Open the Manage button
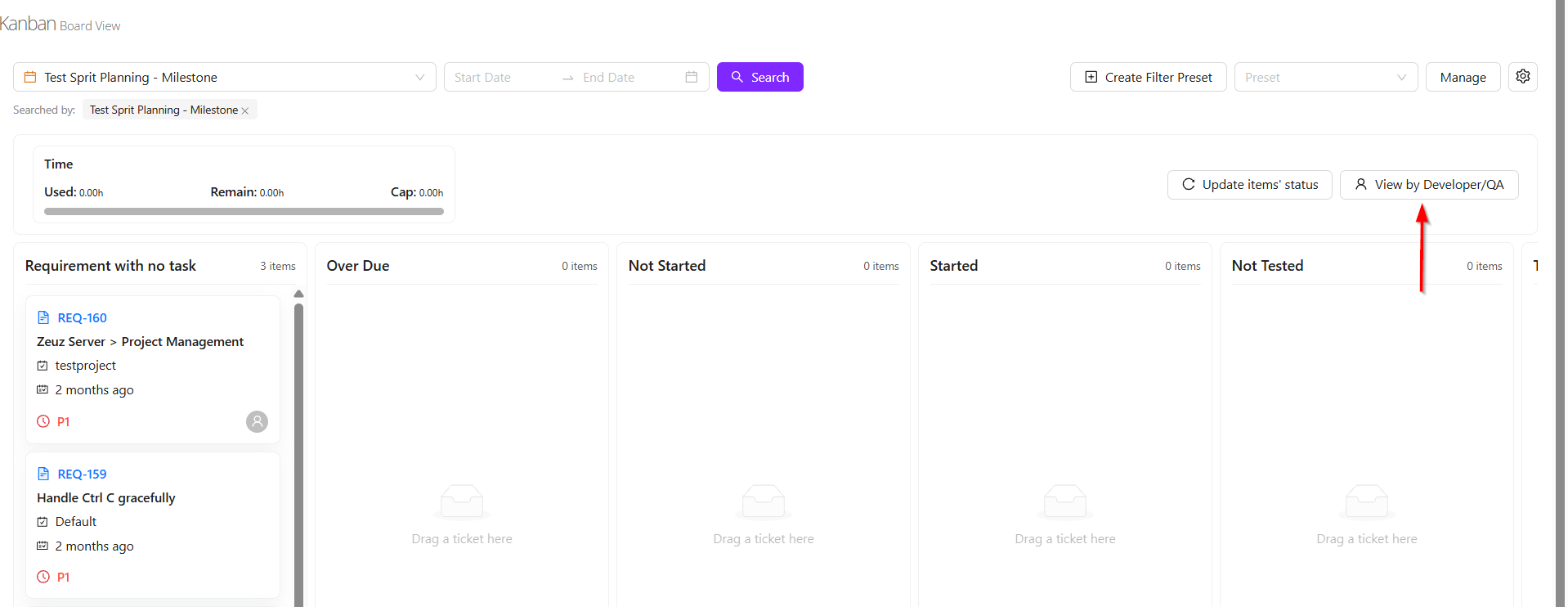1568x607 pixels. pos(1463,77)
